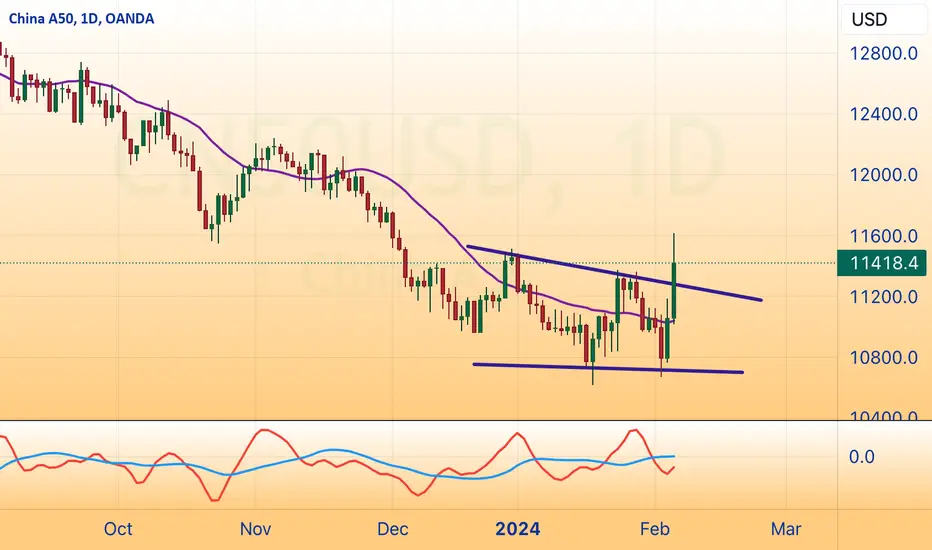This screenshot has height=550, width=932.
Task: Click the China A50, 1D, OANDA title
Action: [81, 19]
